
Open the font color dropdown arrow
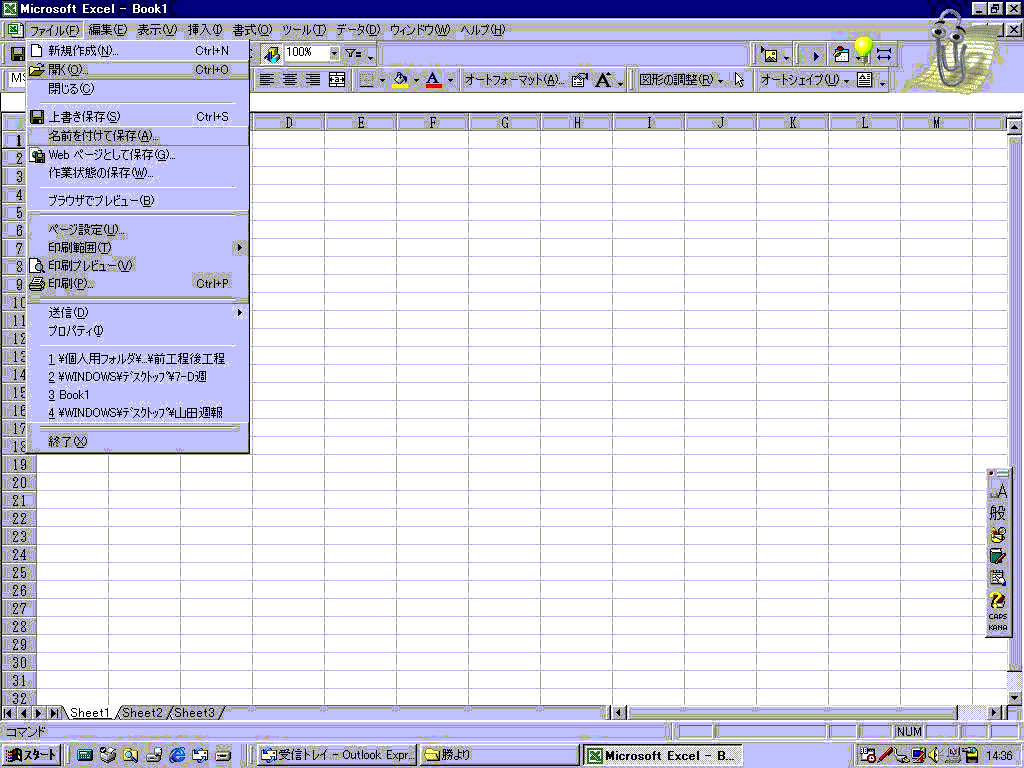(x=450, y=81)
